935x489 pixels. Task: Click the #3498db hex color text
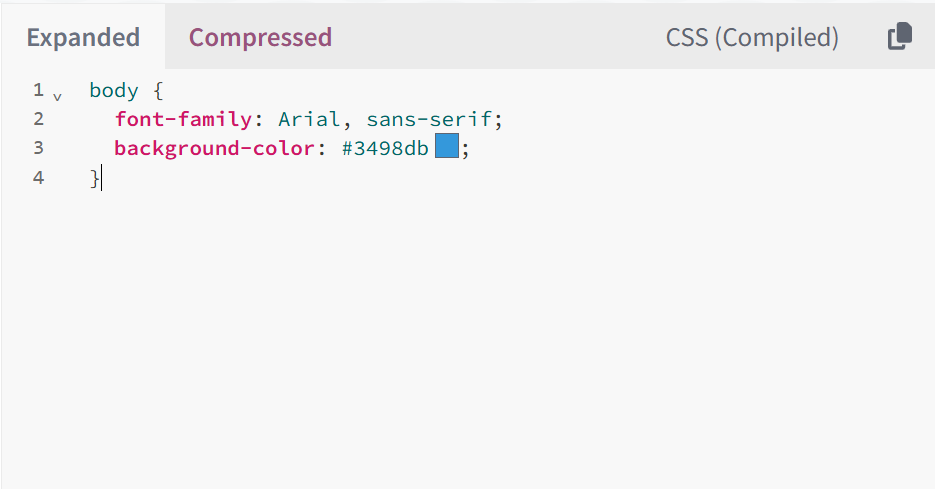385,148
